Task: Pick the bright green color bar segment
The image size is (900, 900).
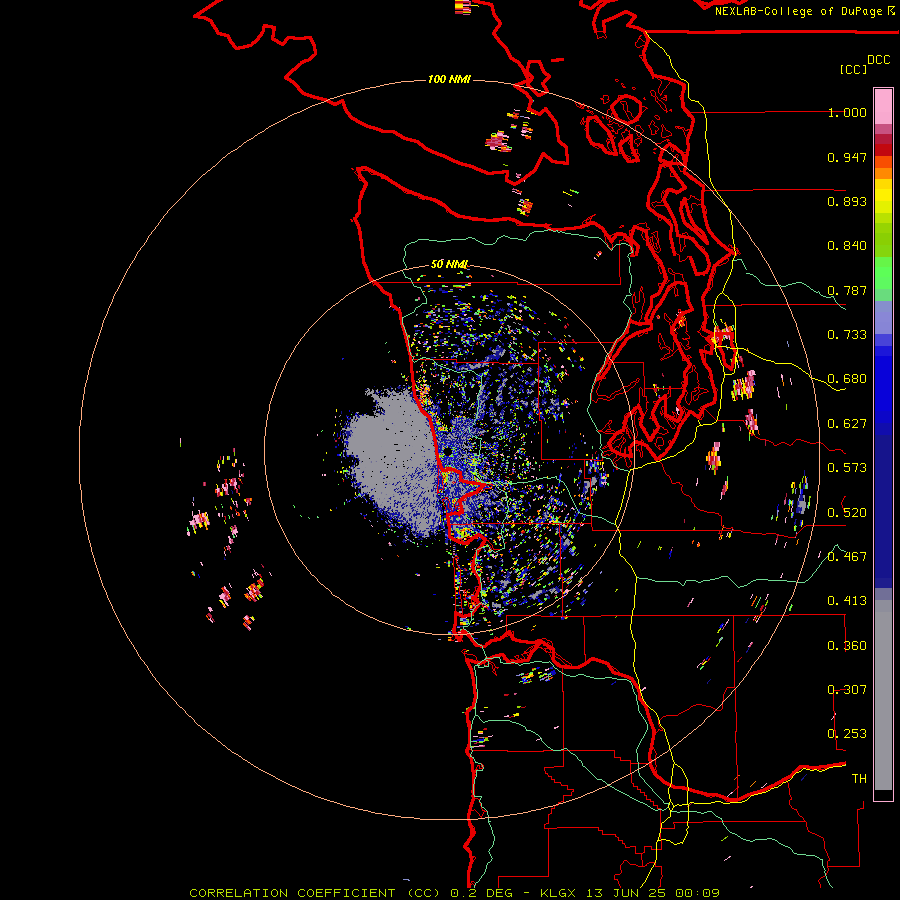Action: pyautogui.click(x=883, y=273)
